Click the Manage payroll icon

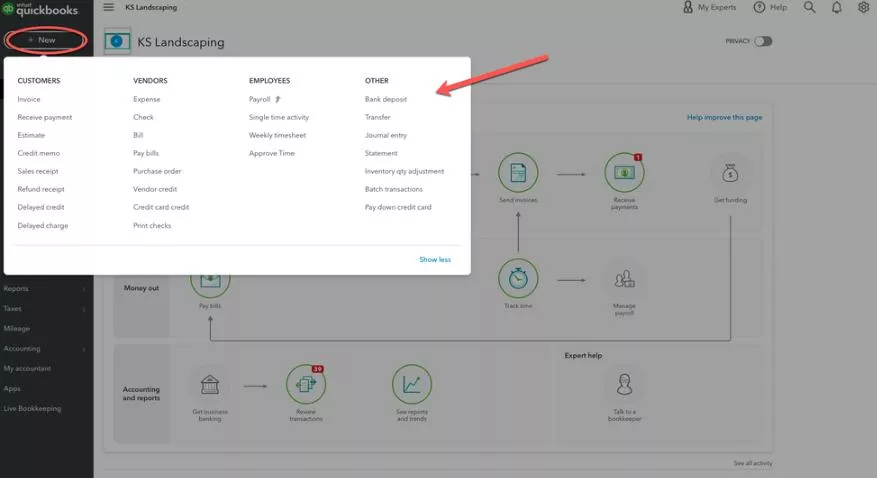(624, 278)
